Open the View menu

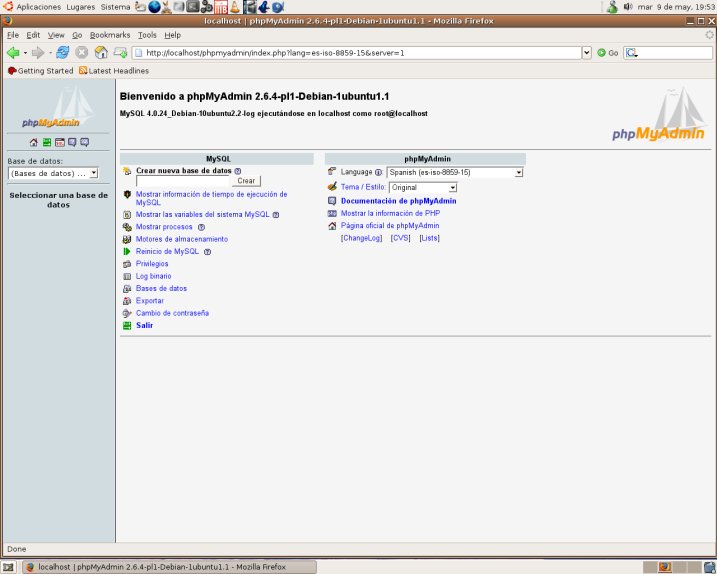click(56, 35)
